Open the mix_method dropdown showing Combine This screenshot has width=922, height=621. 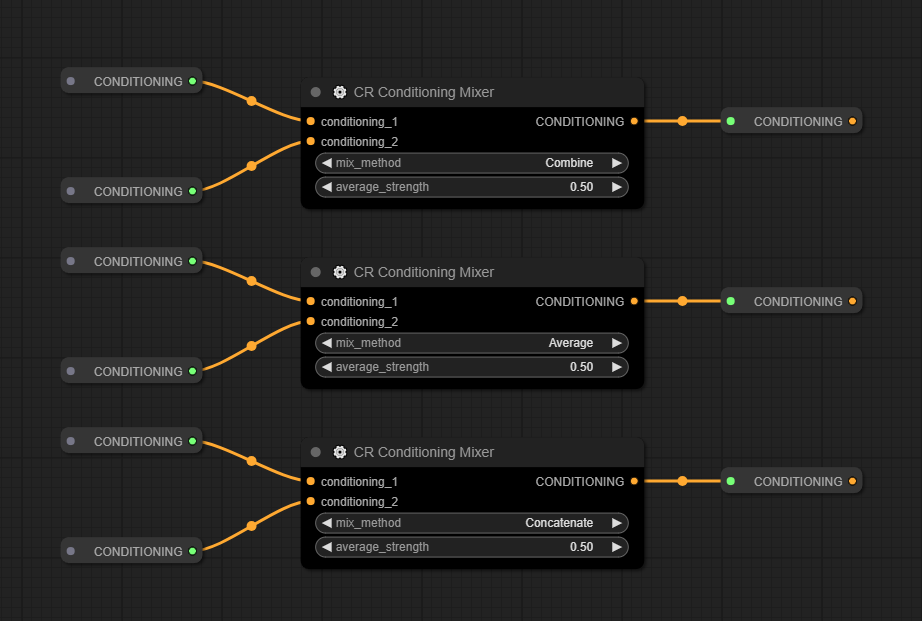pyautogui.click(x=471, y=163)
